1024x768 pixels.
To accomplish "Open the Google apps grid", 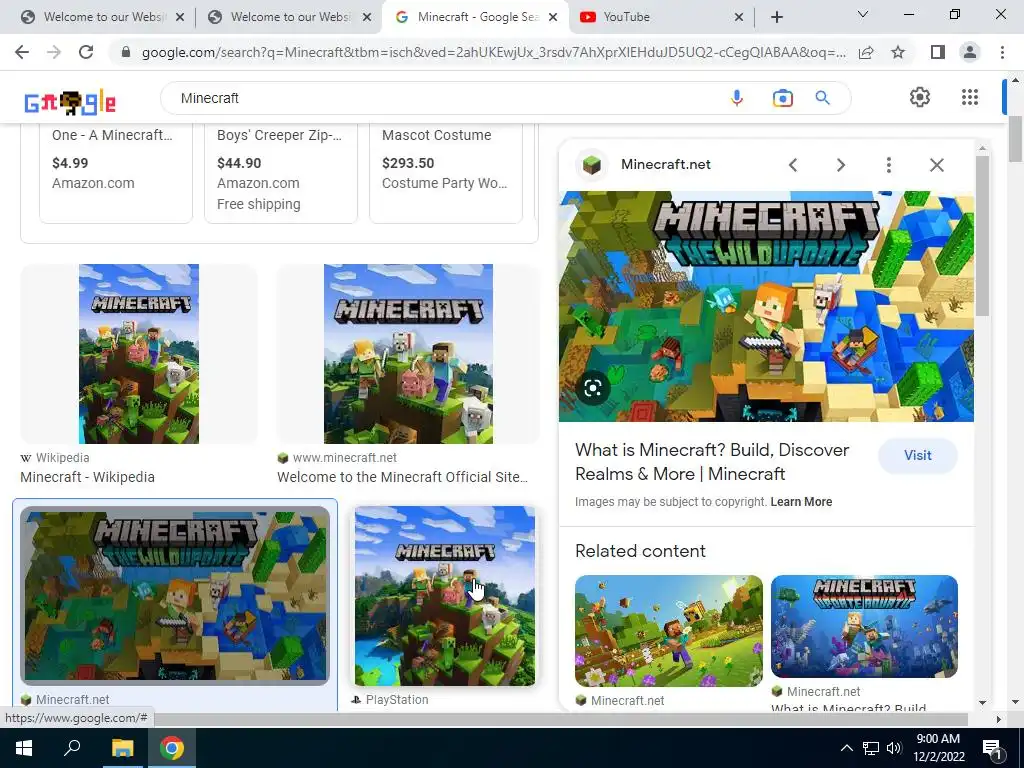I will click(970, 97).
